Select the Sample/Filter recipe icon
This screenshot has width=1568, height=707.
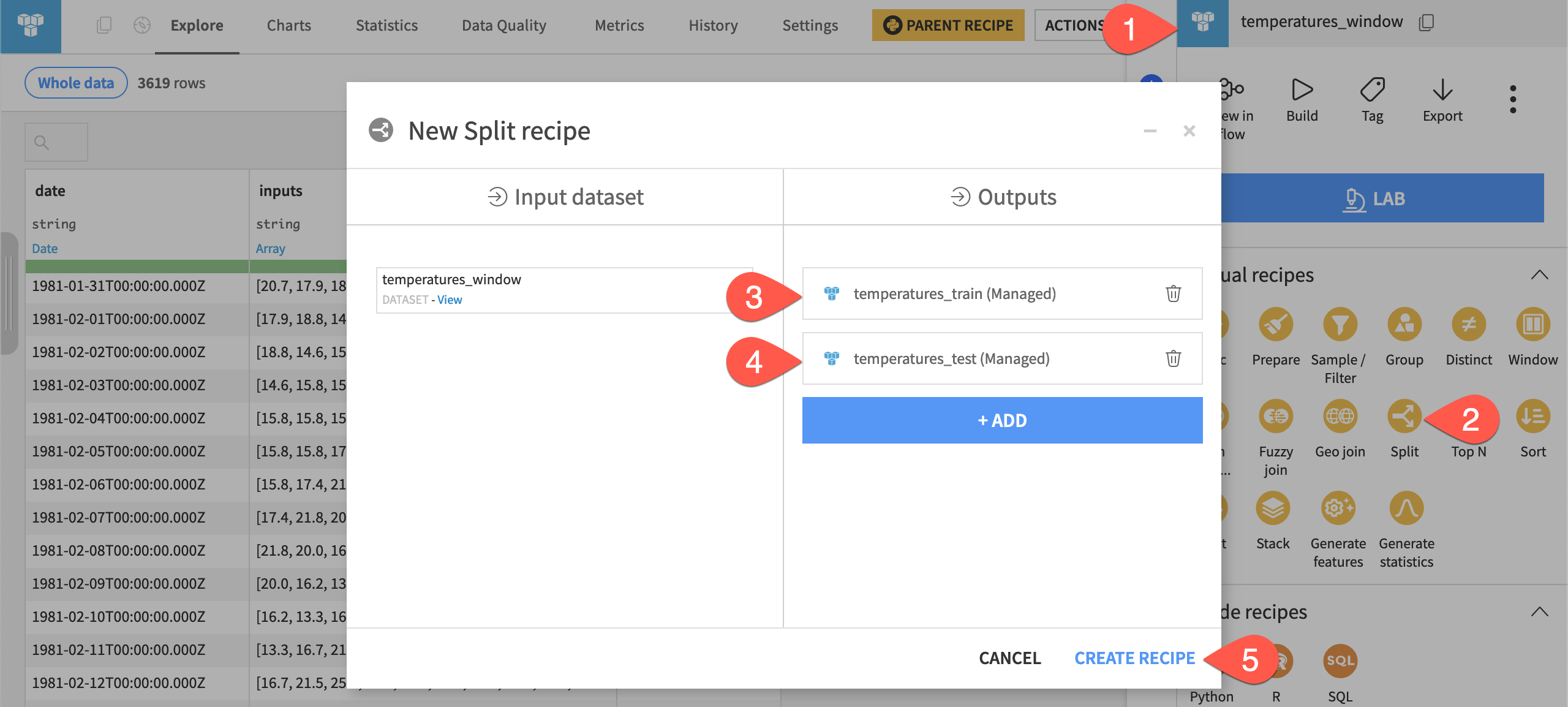1339,324
